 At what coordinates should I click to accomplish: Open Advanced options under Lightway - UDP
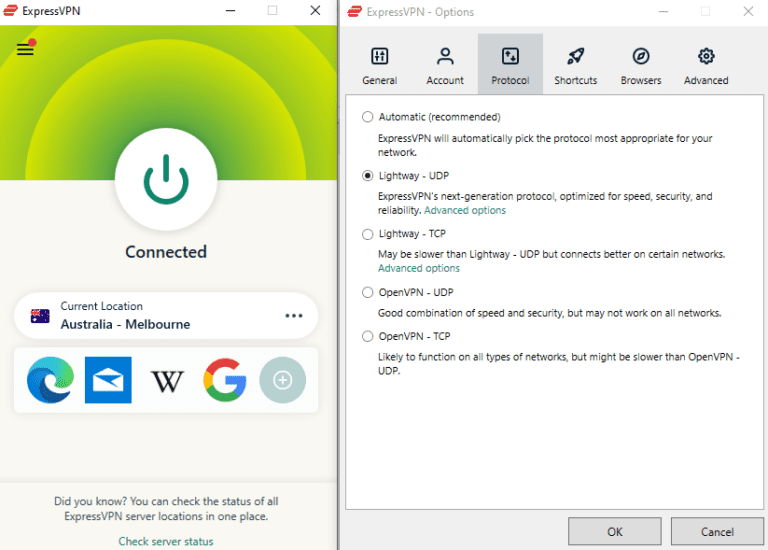tap(465, 211)
